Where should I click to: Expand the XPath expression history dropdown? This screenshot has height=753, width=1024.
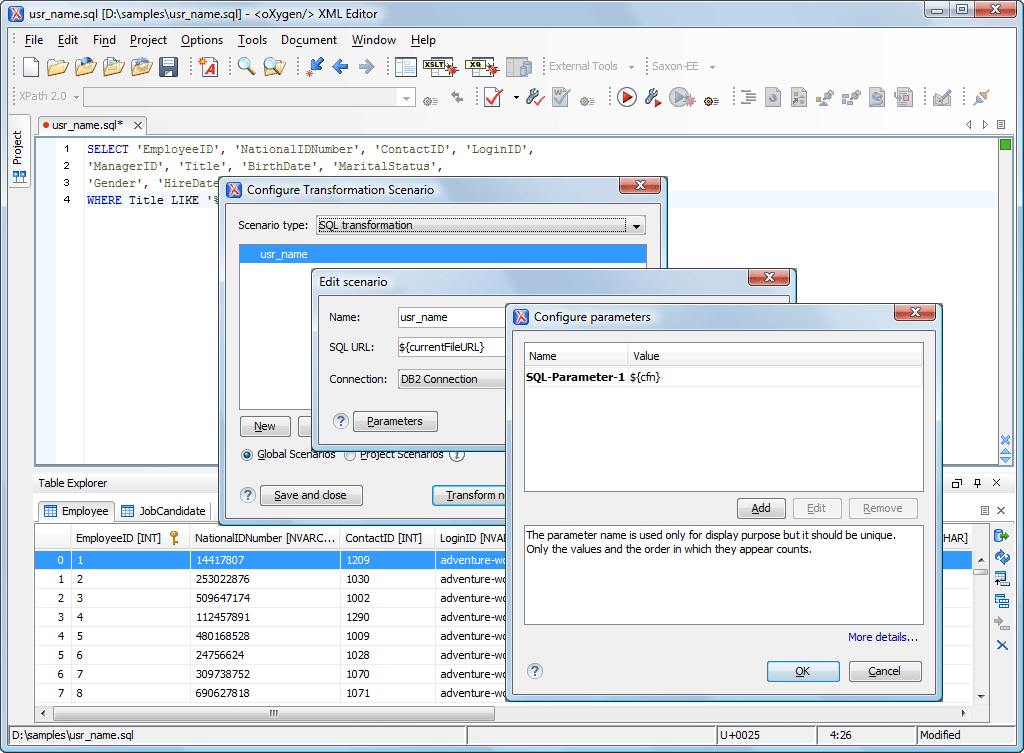click(406, 98)
